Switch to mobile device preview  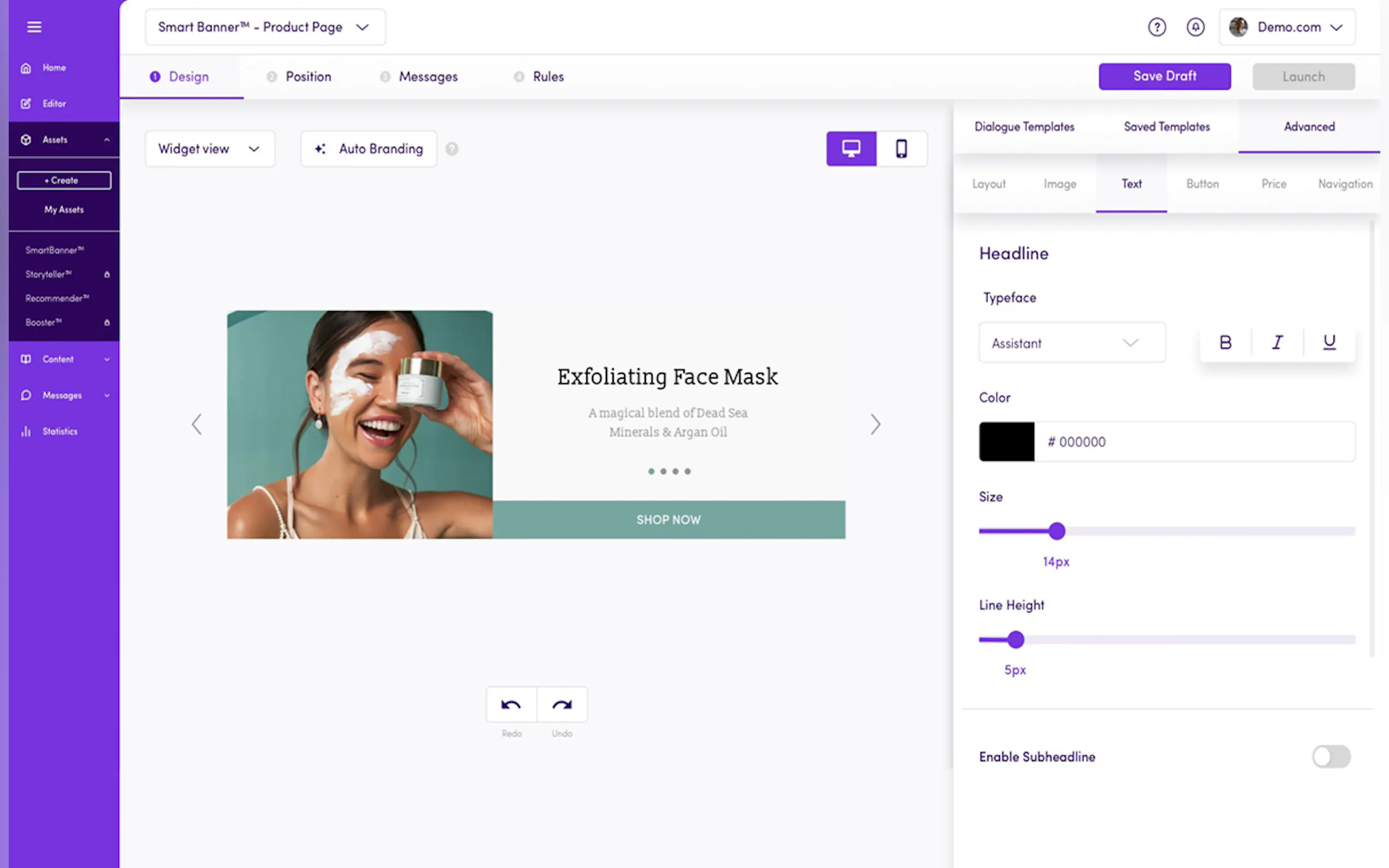click(901, 149)
